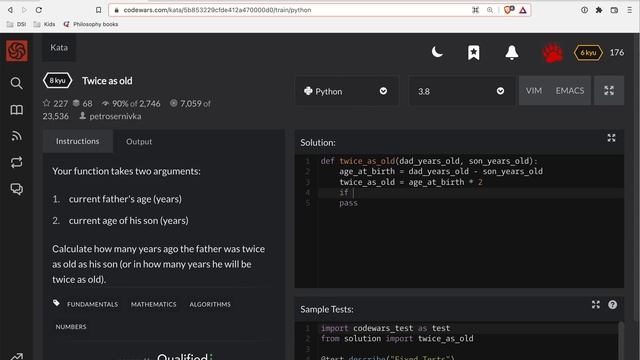Open the browser hamburger menu

[x=629, y=10]
